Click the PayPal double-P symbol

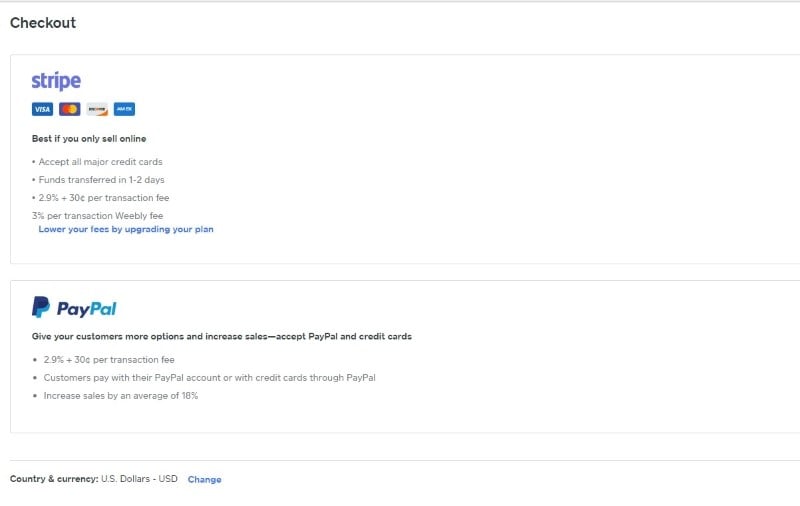coord(41,307)
